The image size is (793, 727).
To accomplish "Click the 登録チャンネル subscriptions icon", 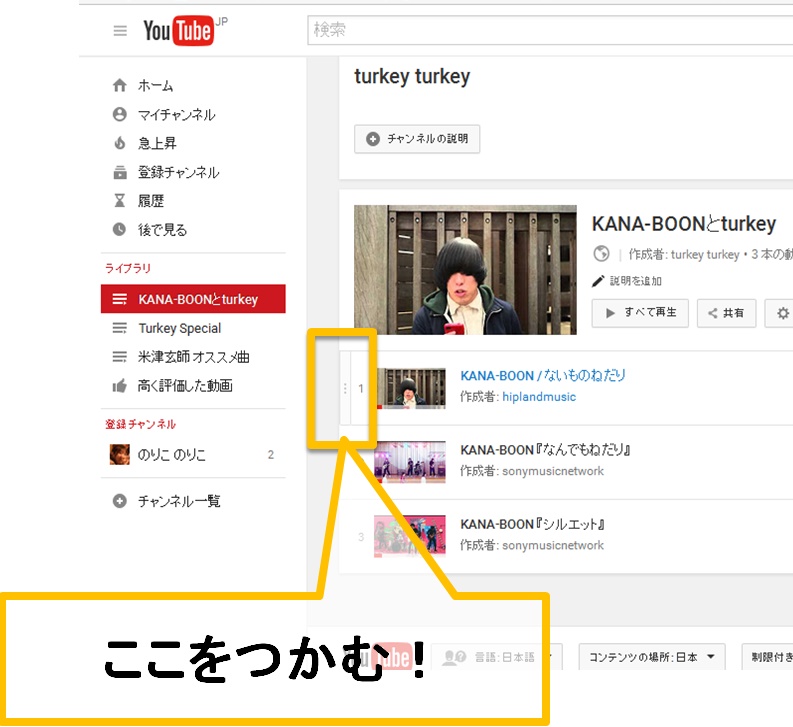I will click(x=120, y=172).
